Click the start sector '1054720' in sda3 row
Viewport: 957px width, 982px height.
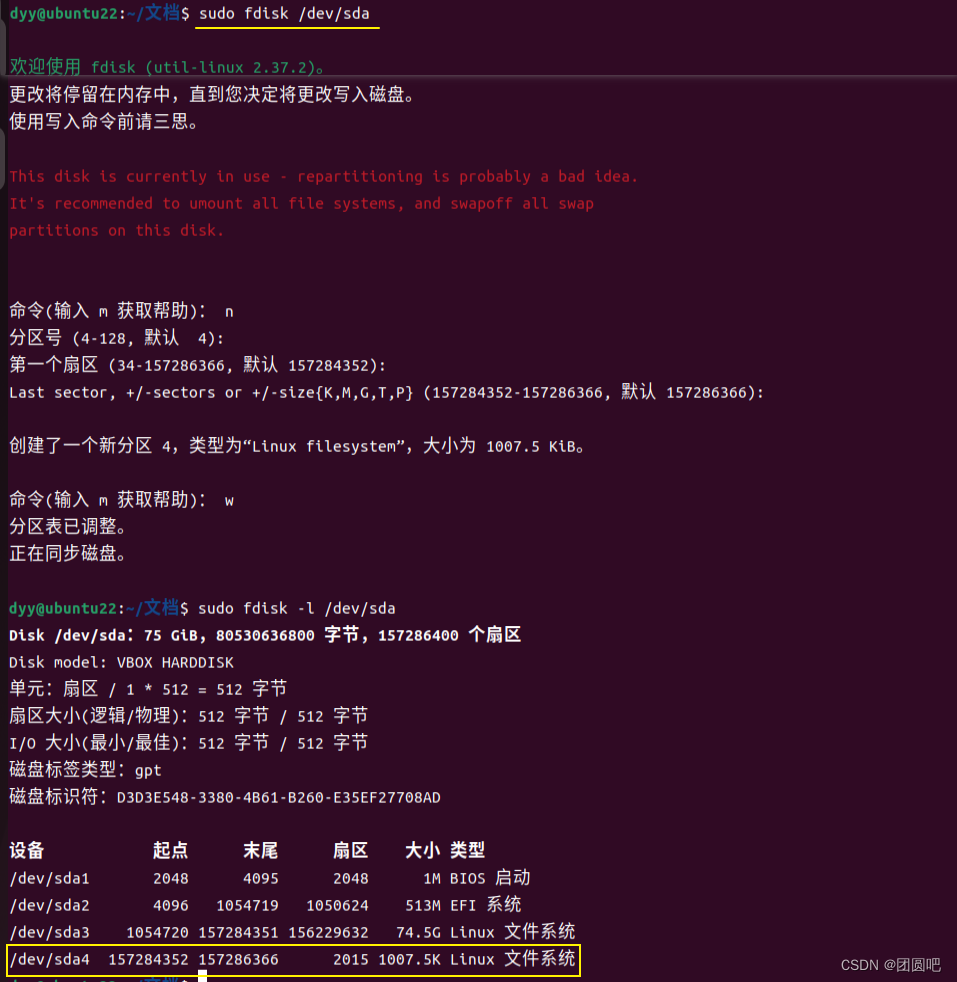[157, 932]
